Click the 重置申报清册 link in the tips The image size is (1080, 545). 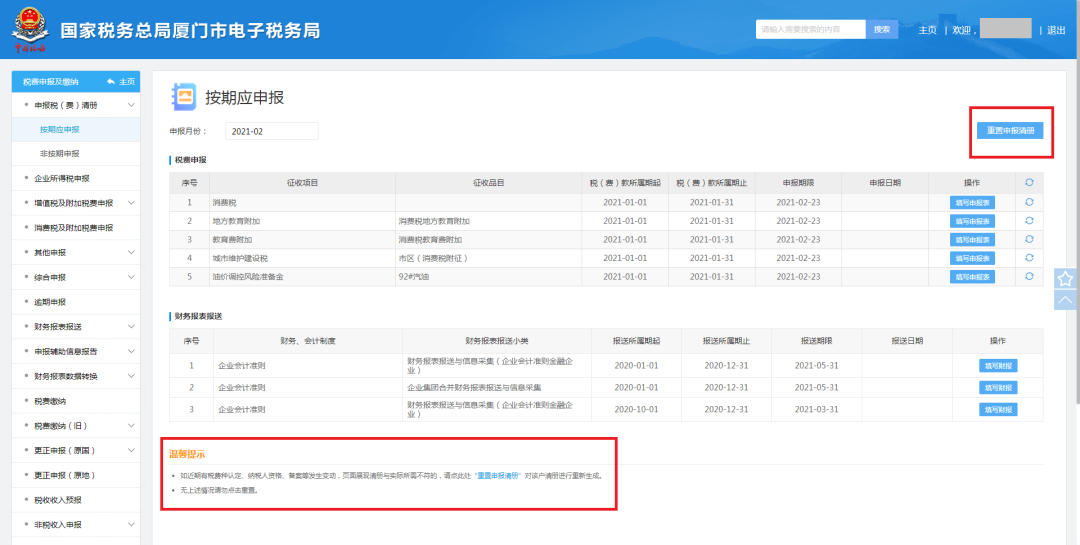coord(499,475)
